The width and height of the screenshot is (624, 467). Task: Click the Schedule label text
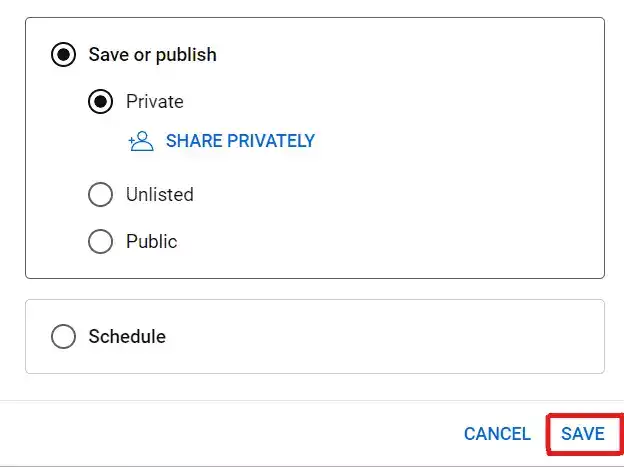coord(127,336)
